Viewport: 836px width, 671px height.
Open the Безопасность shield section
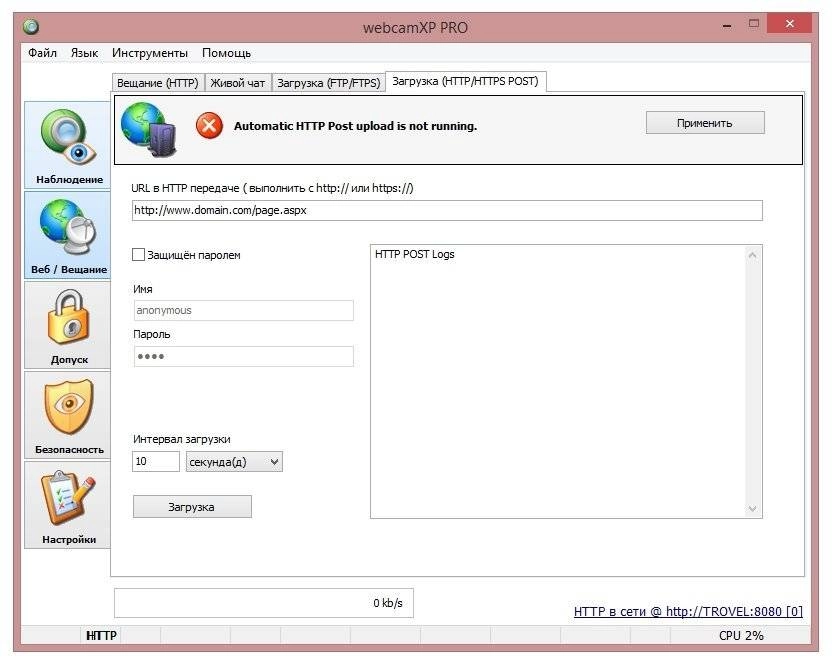tap(68, 416)
